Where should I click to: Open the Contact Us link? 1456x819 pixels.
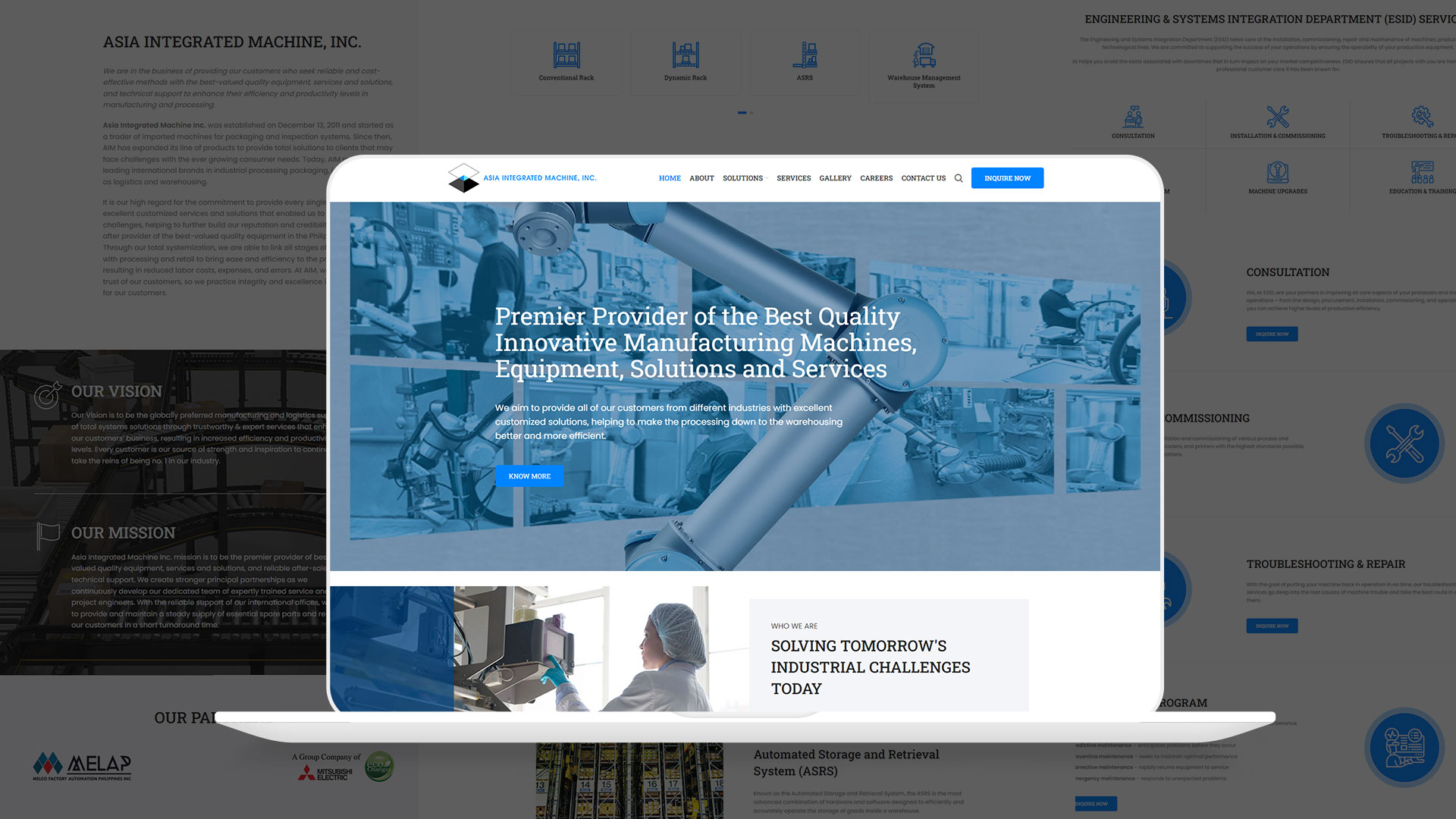point(923,178)
